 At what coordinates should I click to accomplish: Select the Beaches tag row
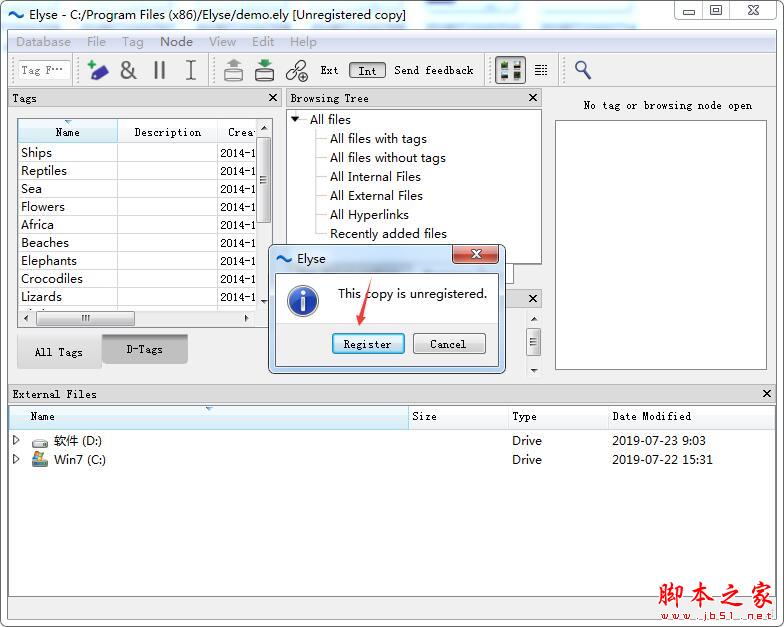click(137, 242)
